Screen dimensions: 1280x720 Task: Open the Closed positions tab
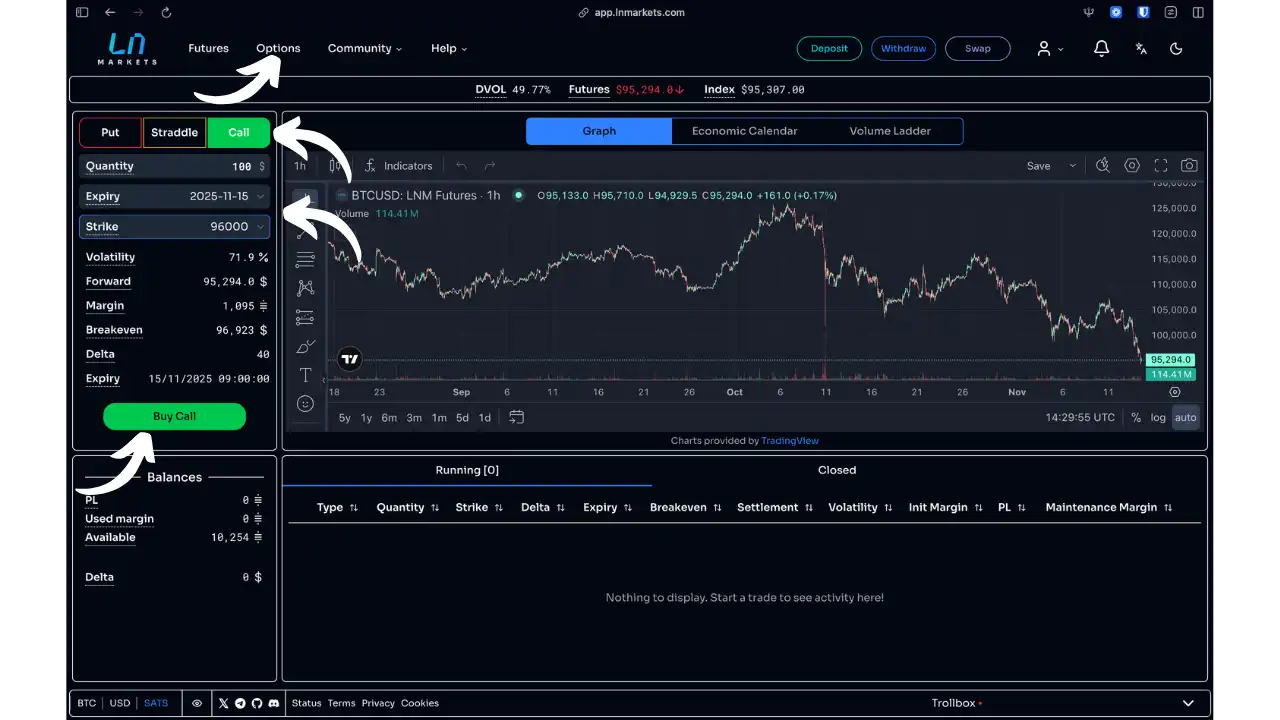[836, 470]
